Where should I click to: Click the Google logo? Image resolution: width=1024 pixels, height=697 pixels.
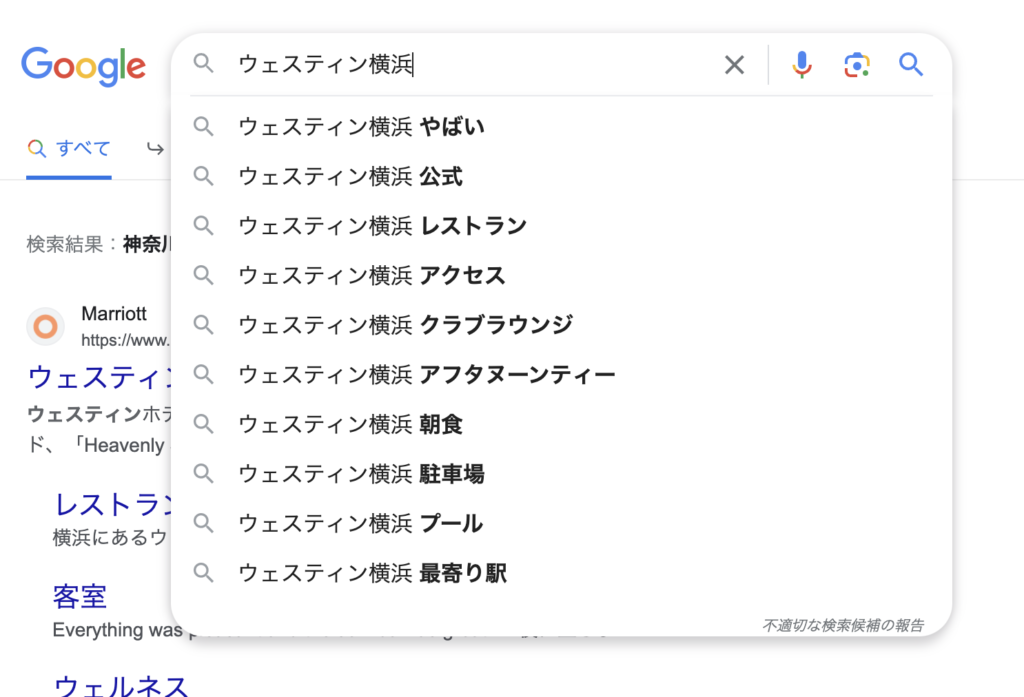click(84, 66)
